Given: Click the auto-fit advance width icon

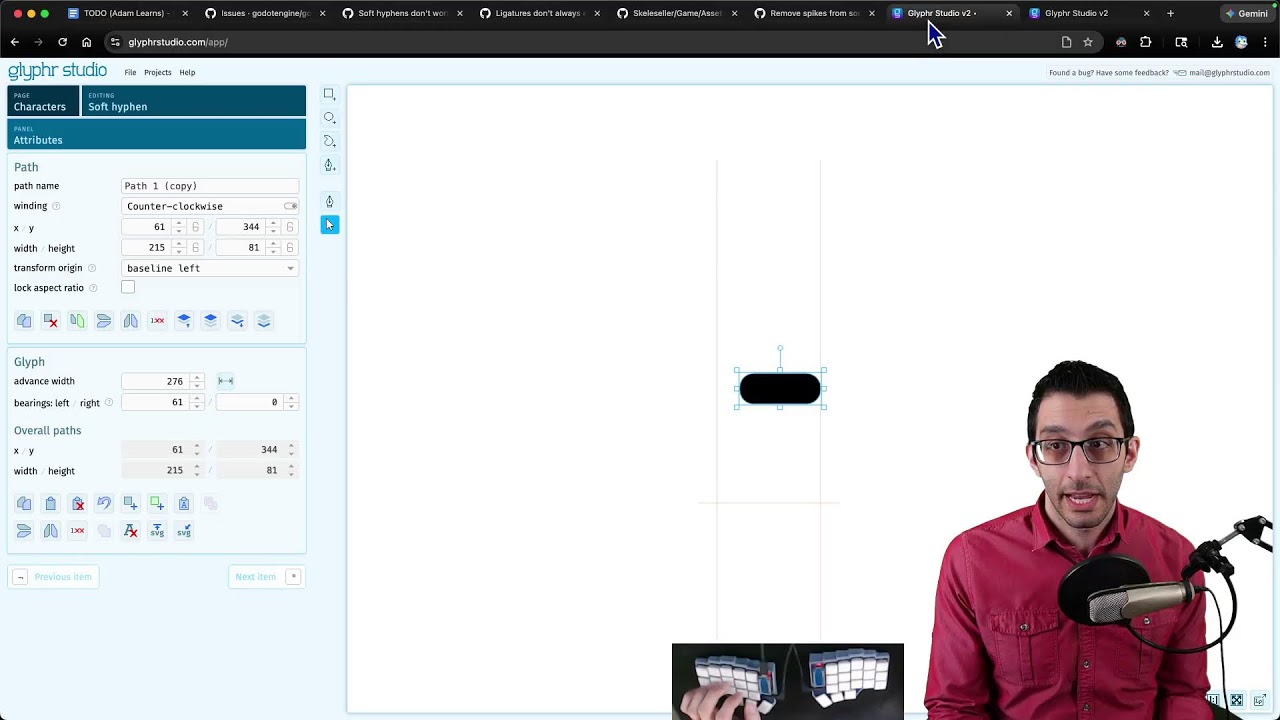Looking at the screenshot, I should (x=226, y=381).
